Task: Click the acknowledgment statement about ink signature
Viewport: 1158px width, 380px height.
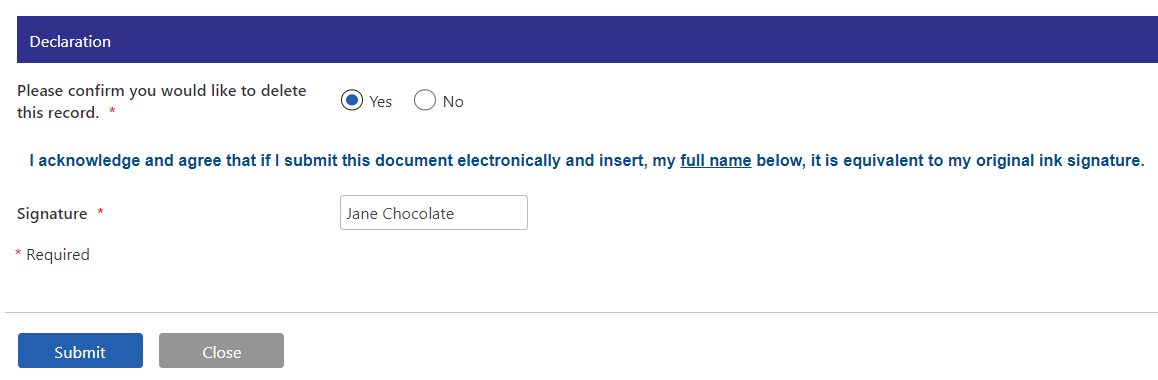Action: coord(587,161)
